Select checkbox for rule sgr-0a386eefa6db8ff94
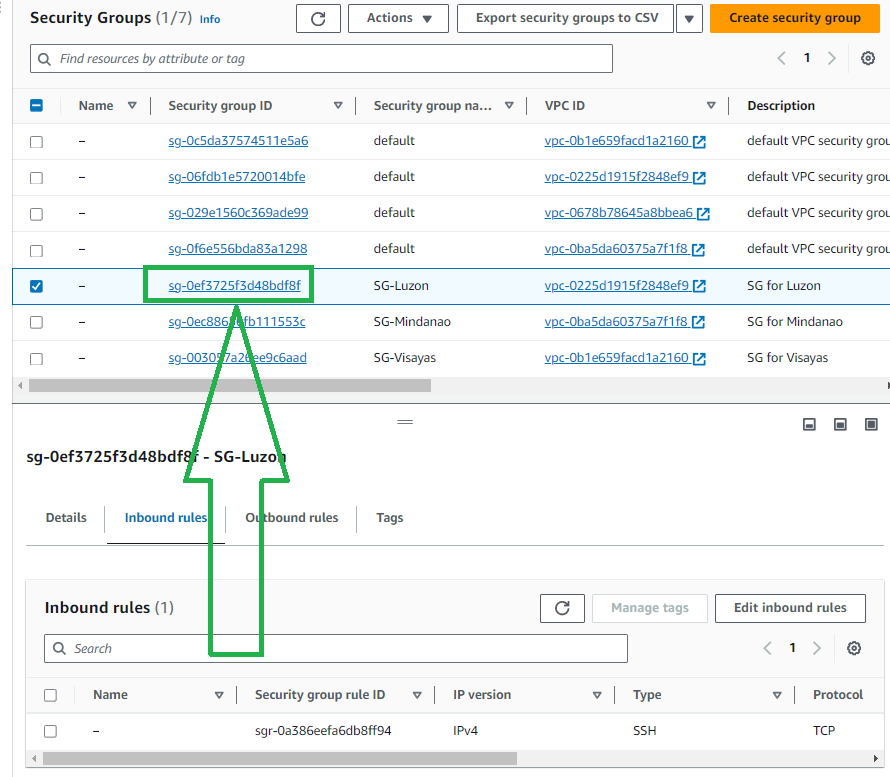The width and height of the screenshot is (890, 777). [x=51, y=731]
